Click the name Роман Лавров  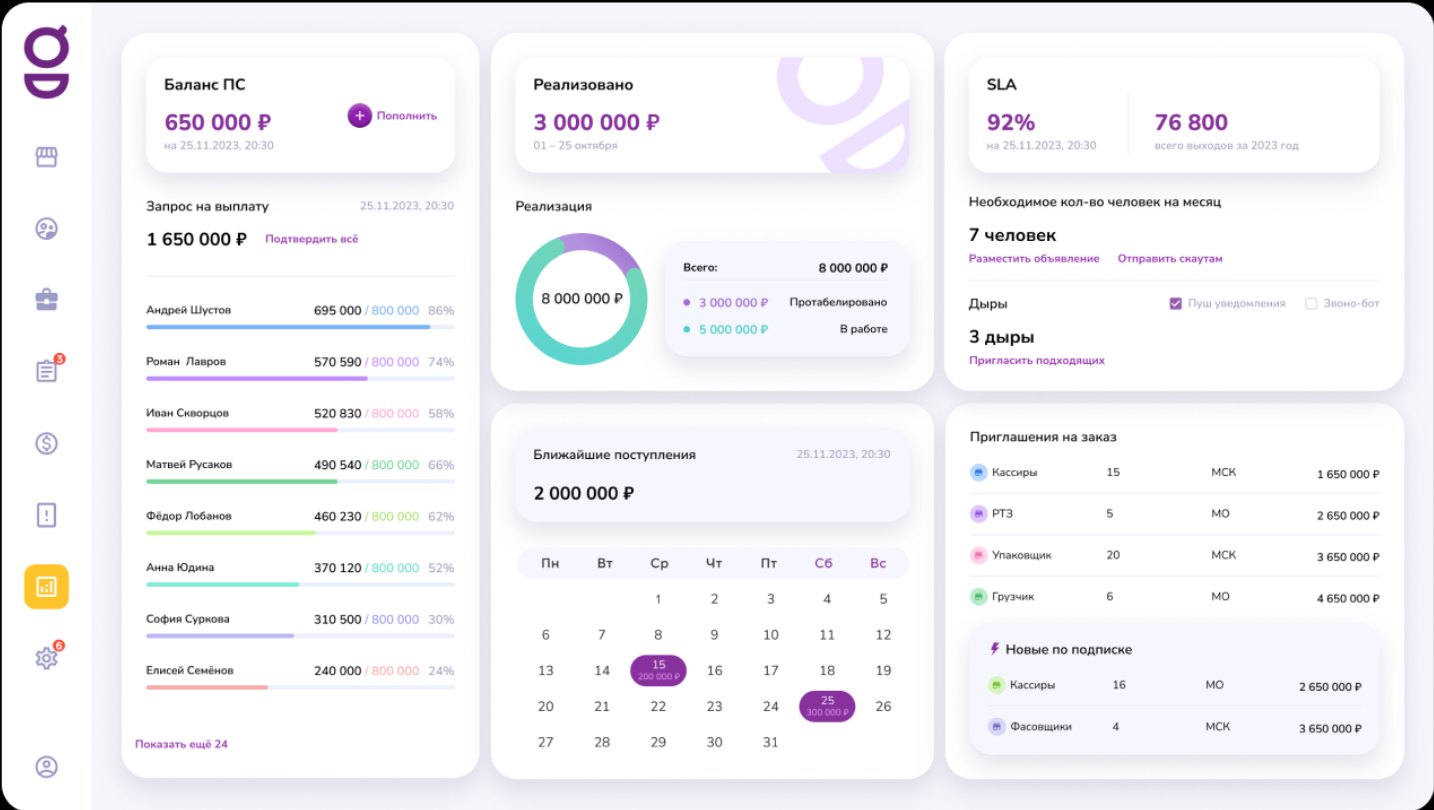186,362
